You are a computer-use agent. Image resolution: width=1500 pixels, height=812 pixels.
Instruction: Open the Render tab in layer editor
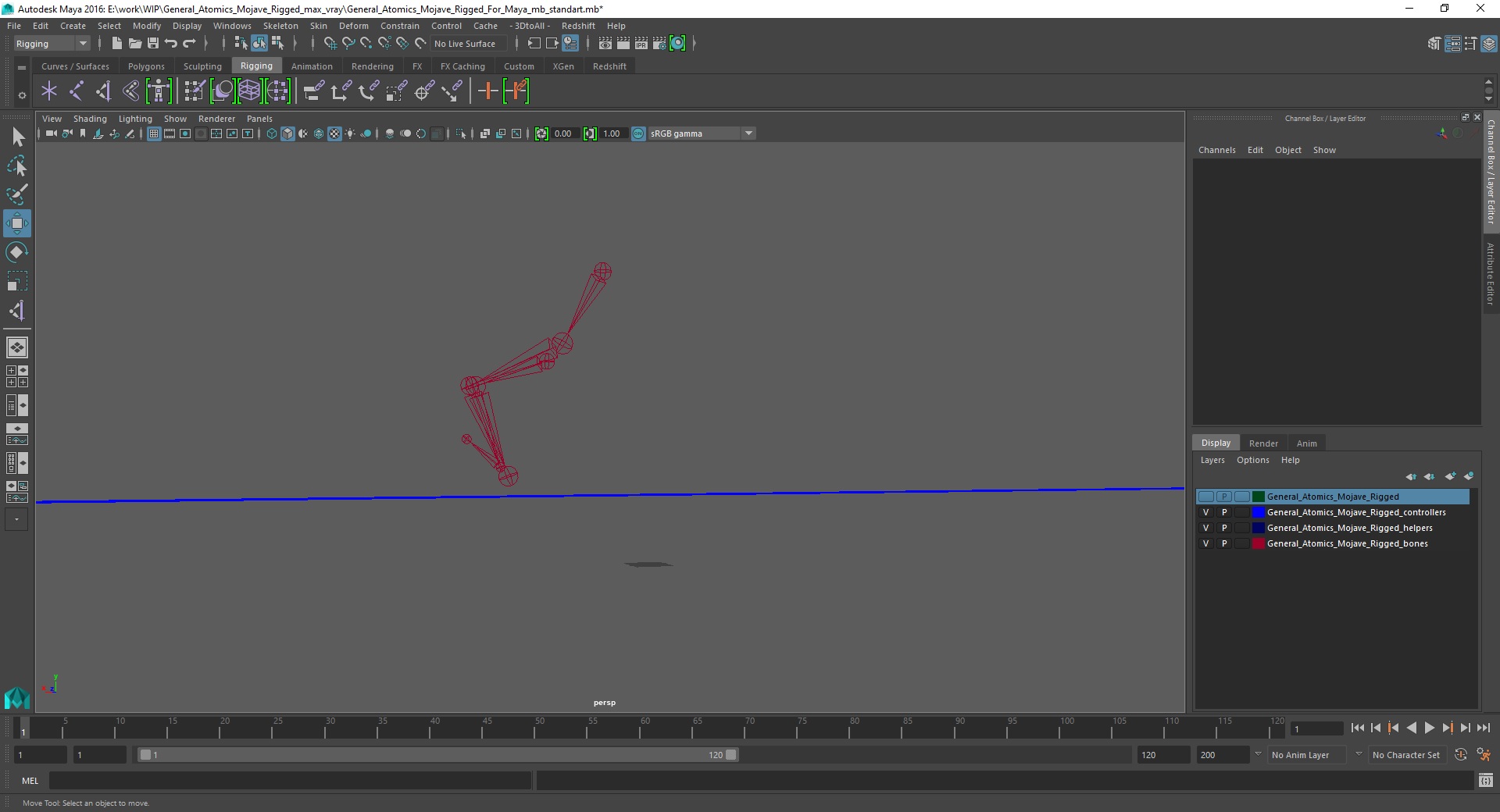point(1263,443)
